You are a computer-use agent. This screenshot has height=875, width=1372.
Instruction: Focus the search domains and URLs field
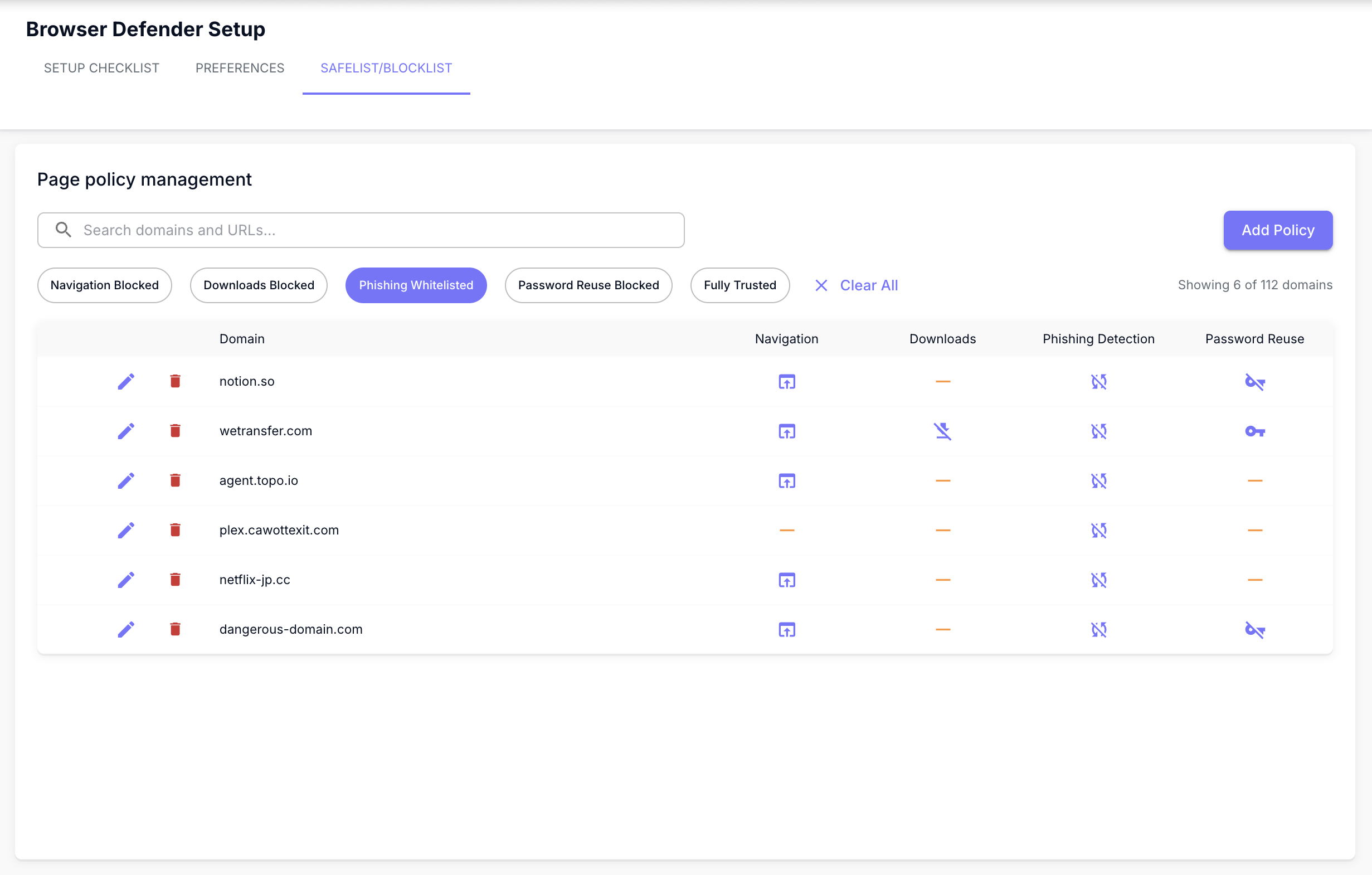tap(361, 230)
